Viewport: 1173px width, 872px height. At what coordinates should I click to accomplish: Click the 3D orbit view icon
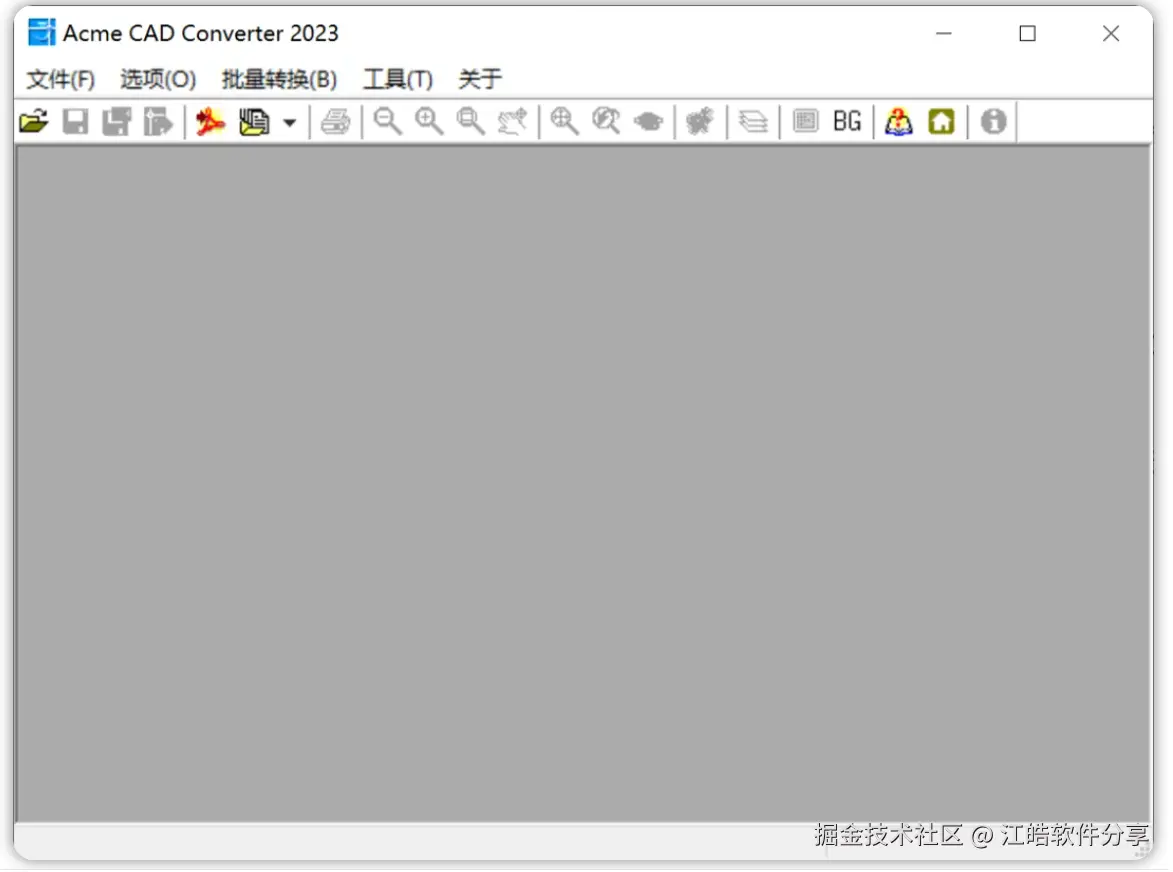click(x=648, y=121)
